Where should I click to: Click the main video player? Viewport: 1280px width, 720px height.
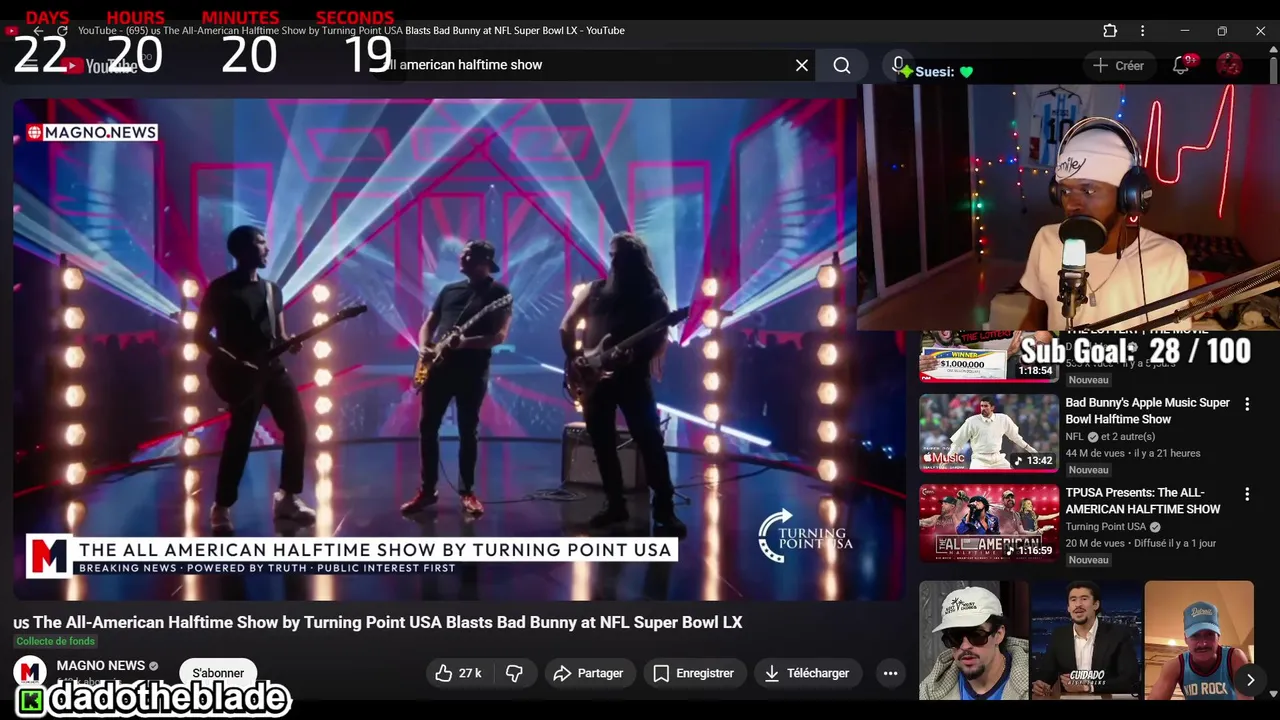459,349
